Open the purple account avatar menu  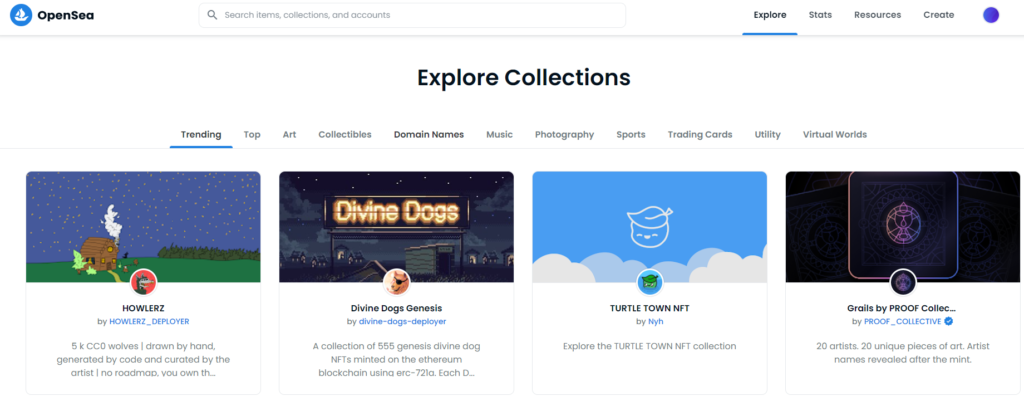click(991, 15)
